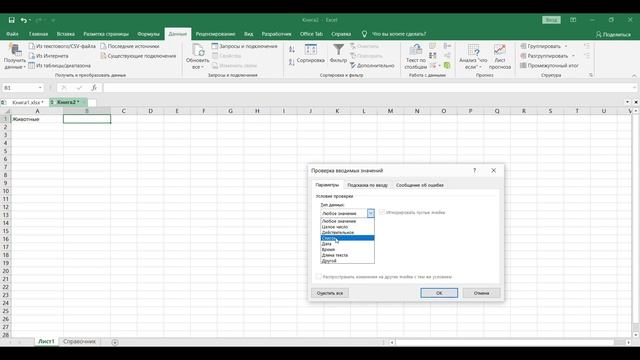This screenshot has width=640, height=360.
Task: Open the Структура group dialog launcher
Action: 591,75
